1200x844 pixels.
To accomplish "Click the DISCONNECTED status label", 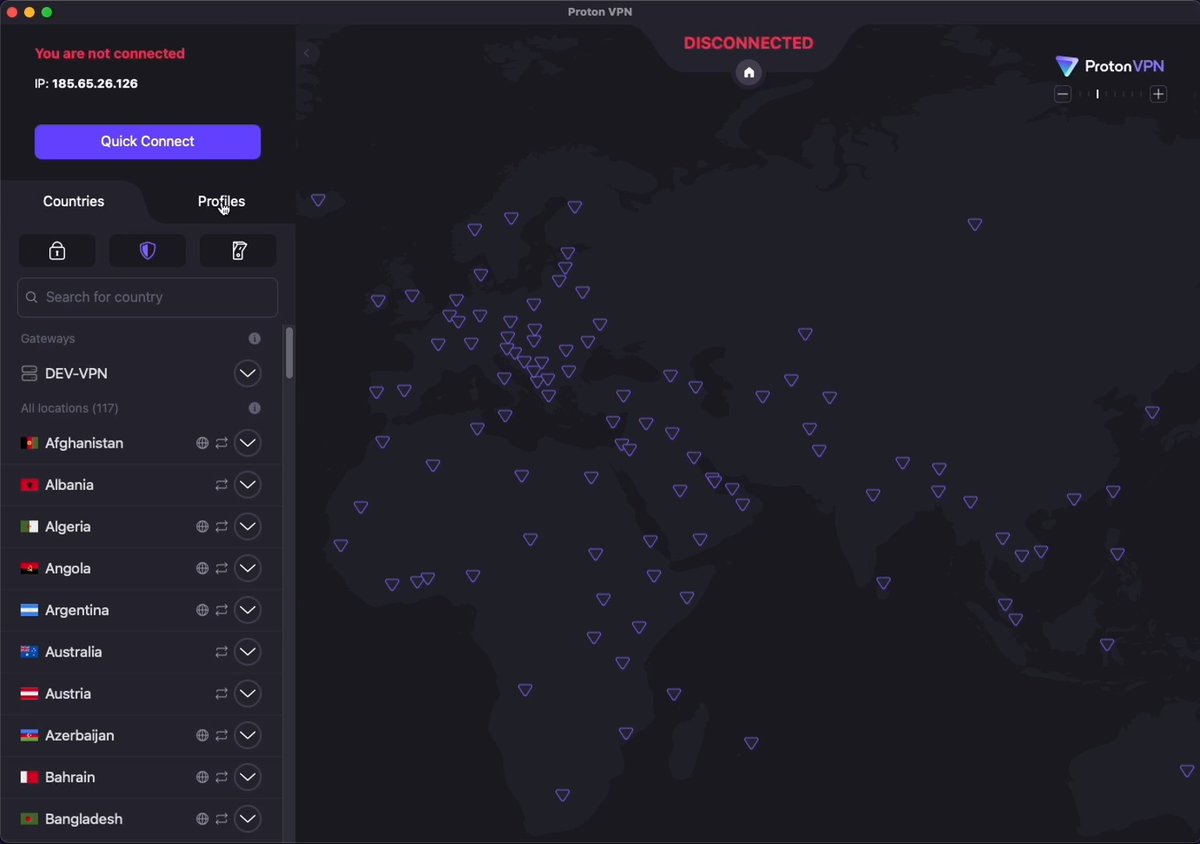I will point(749,43).
